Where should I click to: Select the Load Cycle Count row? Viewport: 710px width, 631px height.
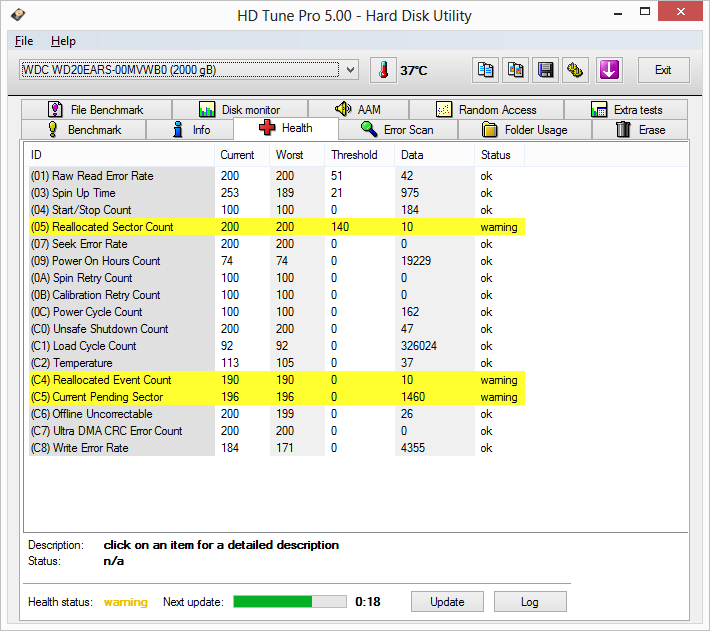(277, 346)
